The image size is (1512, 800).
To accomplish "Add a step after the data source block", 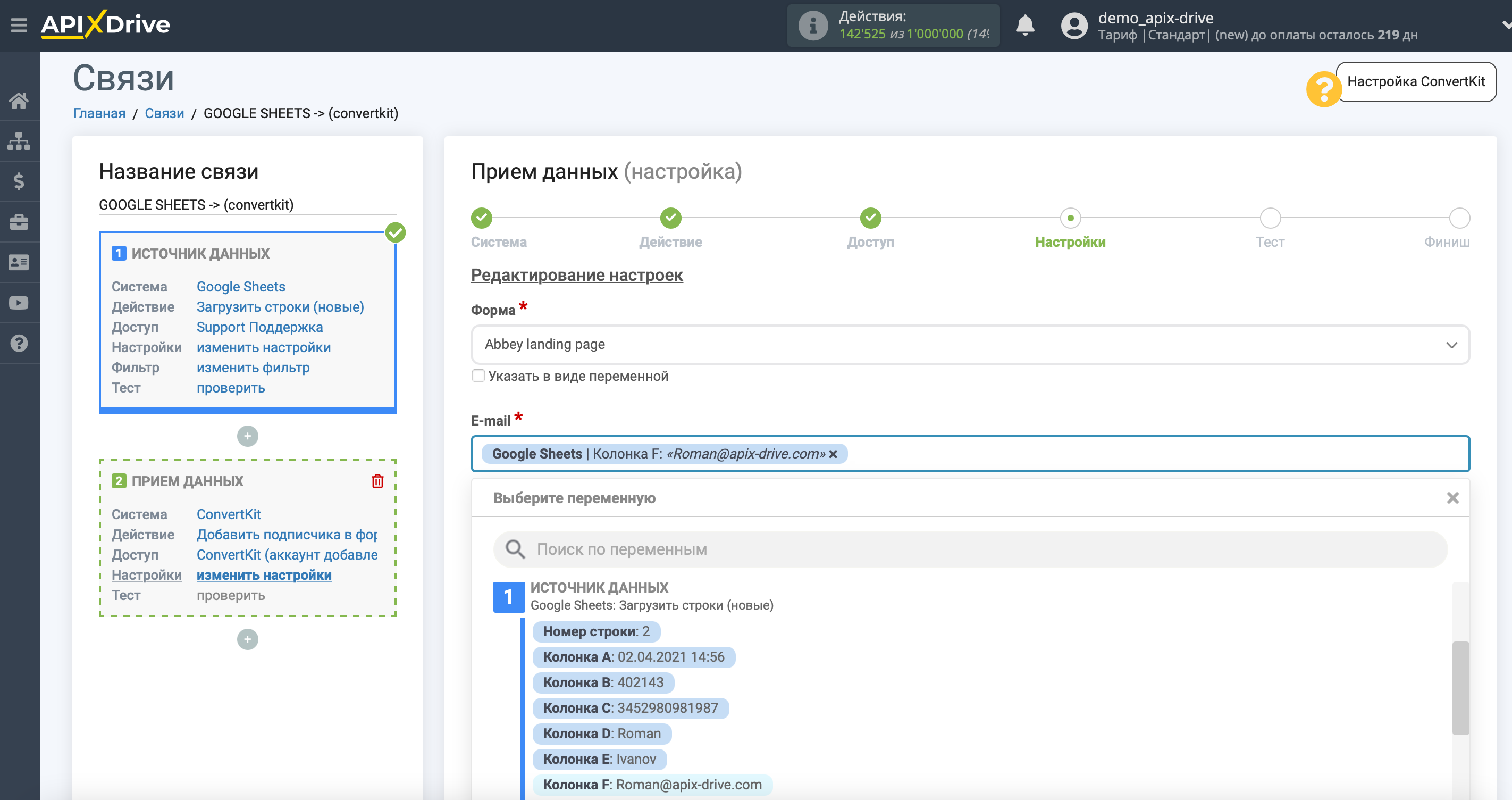I will [248, 436].
